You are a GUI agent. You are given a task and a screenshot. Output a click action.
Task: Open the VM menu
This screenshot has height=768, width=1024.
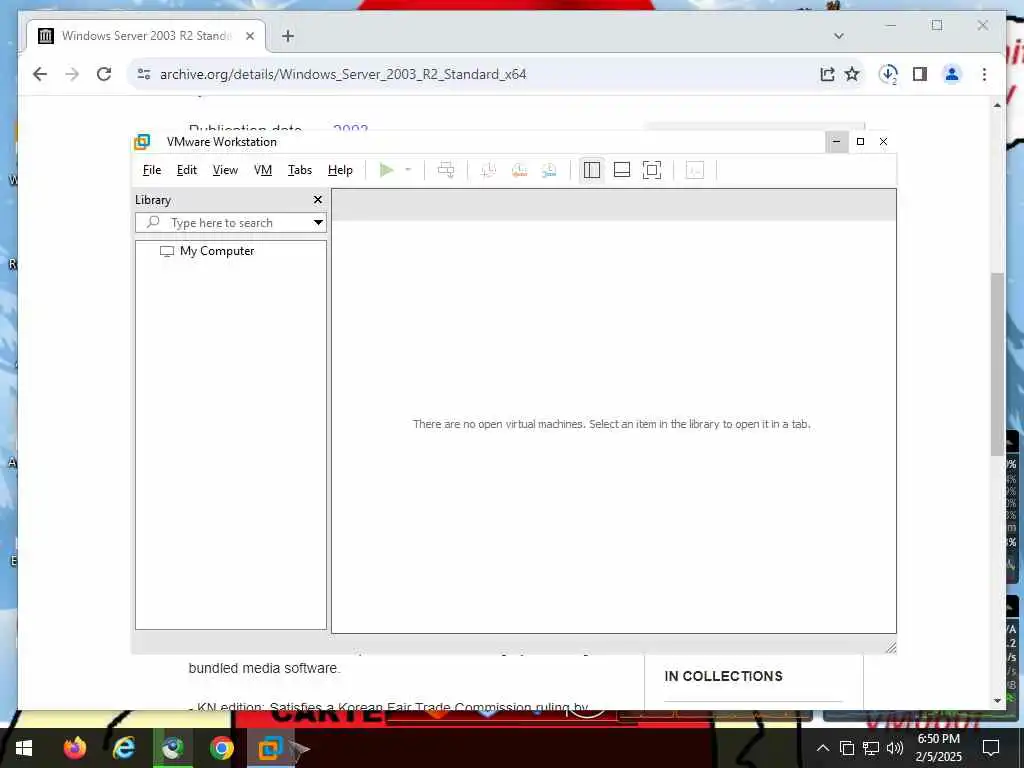263,170
